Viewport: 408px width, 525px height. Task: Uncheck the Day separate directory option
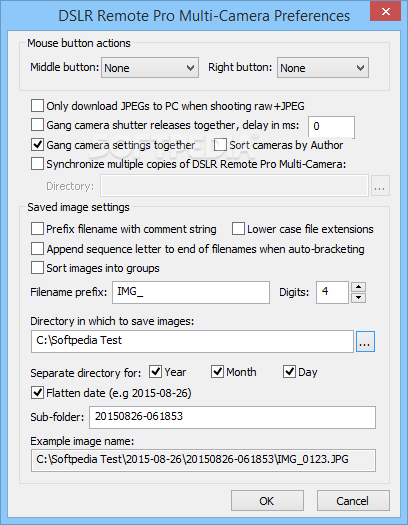pos(289,372)
